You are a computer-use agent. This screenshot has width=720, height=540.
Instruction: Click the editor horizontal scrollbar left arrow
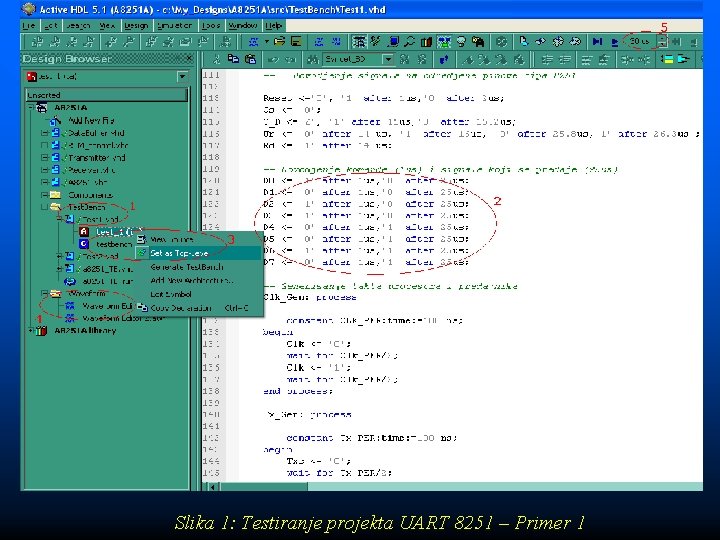click(x=213, y=487)
